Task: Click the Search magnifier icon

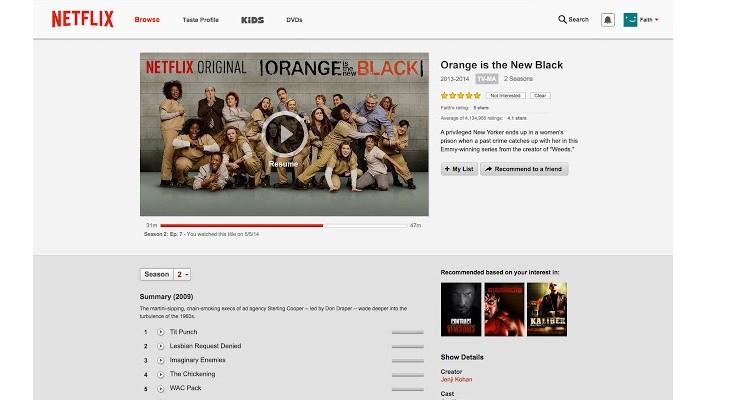Action: pyautogui.click(x=562, y=20)
